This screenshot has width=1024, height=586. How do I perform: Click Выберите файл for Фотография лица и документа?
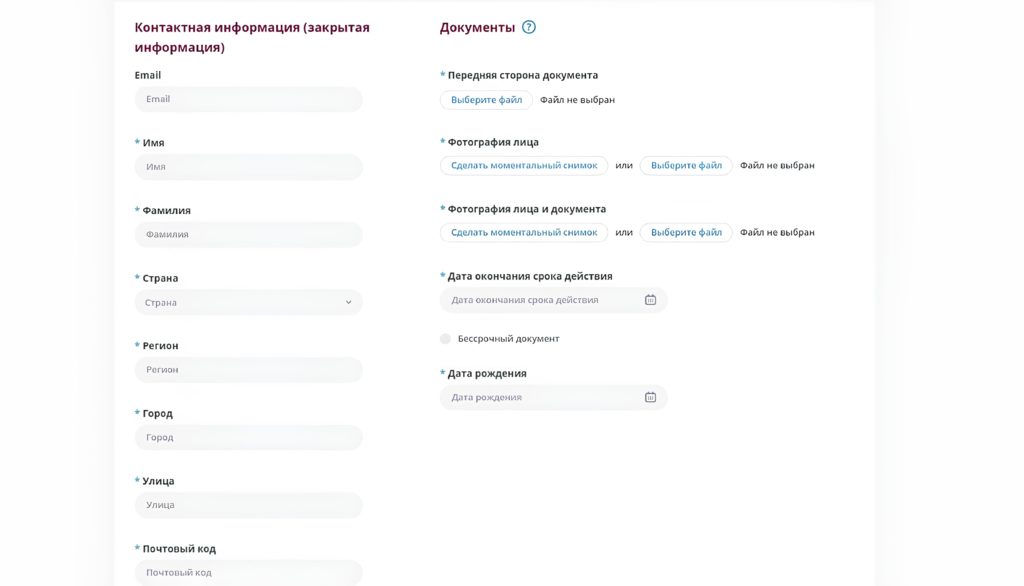click(686, 232)
